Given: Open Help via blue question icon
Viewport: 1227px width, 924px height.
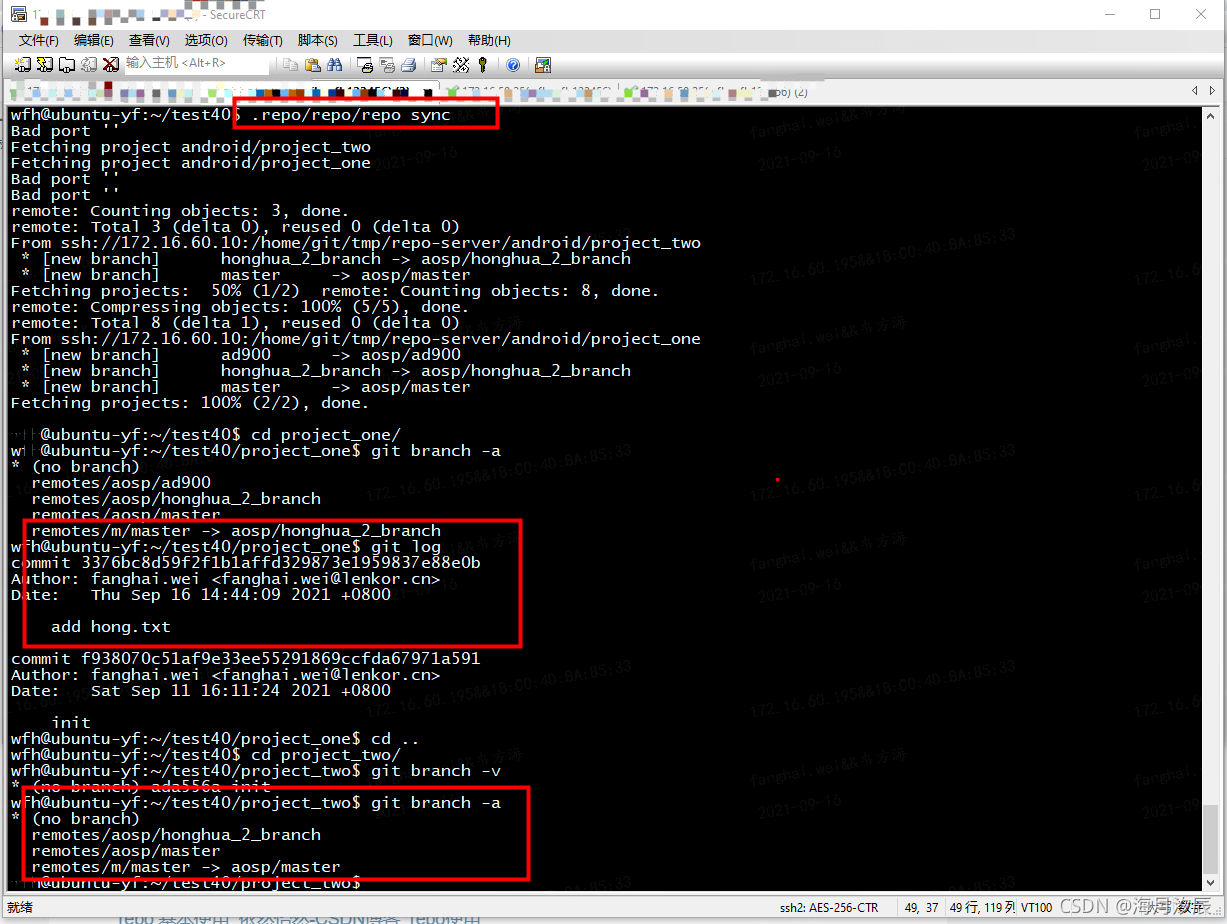Looking at the screenshot, I should click(513, 65).
